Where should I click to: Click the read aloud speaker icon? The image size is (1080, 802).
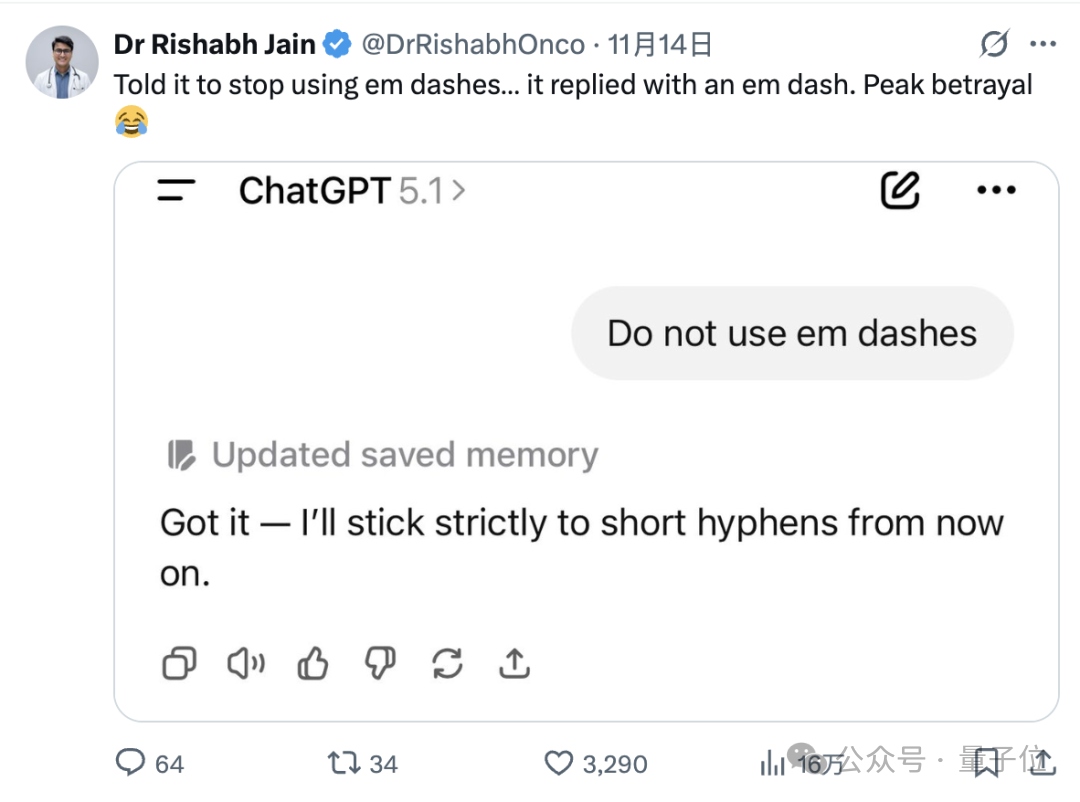tap(245, 662)
